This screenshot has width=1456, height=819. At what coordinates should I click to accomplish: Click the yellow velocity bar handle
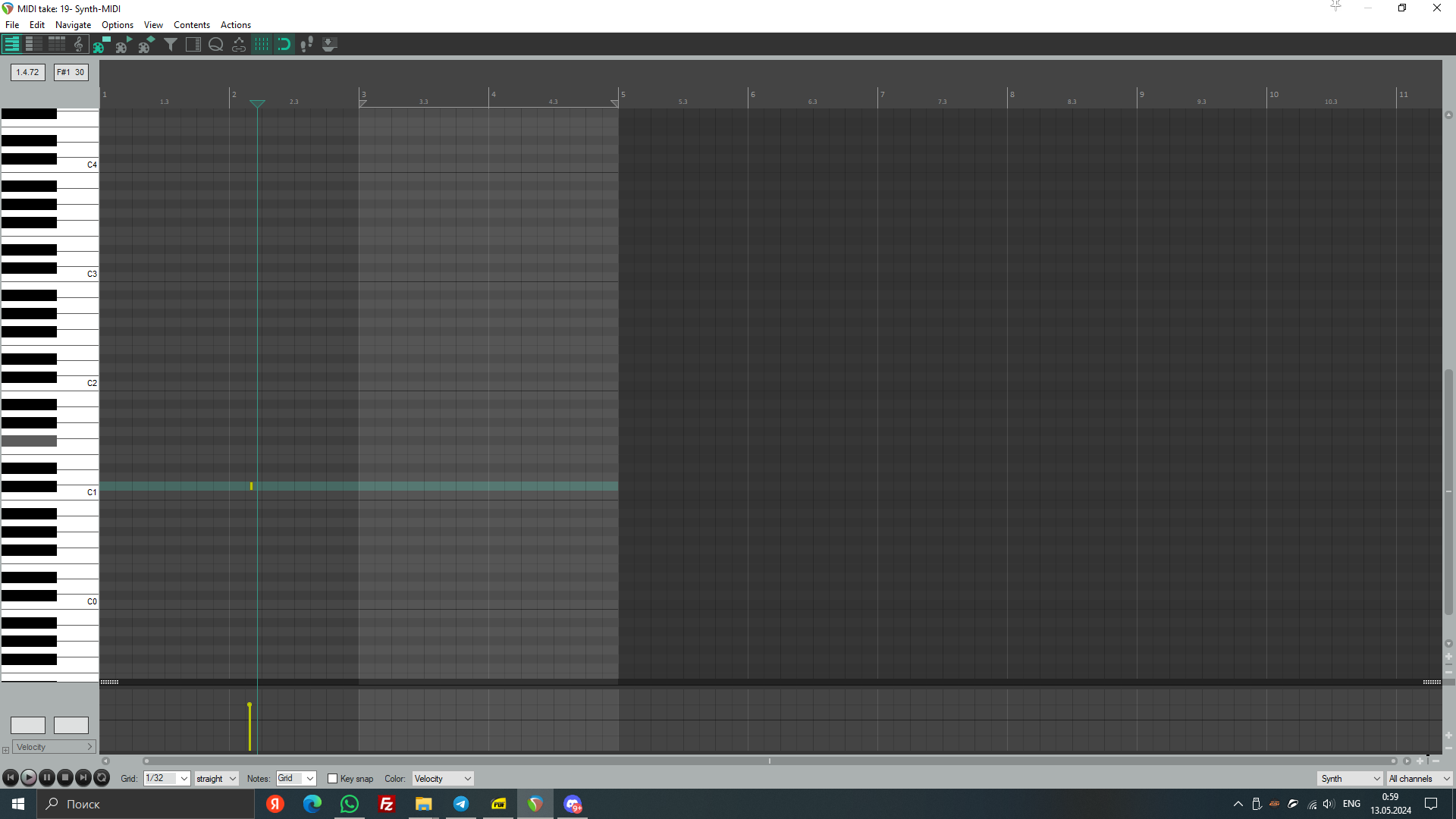249,705
